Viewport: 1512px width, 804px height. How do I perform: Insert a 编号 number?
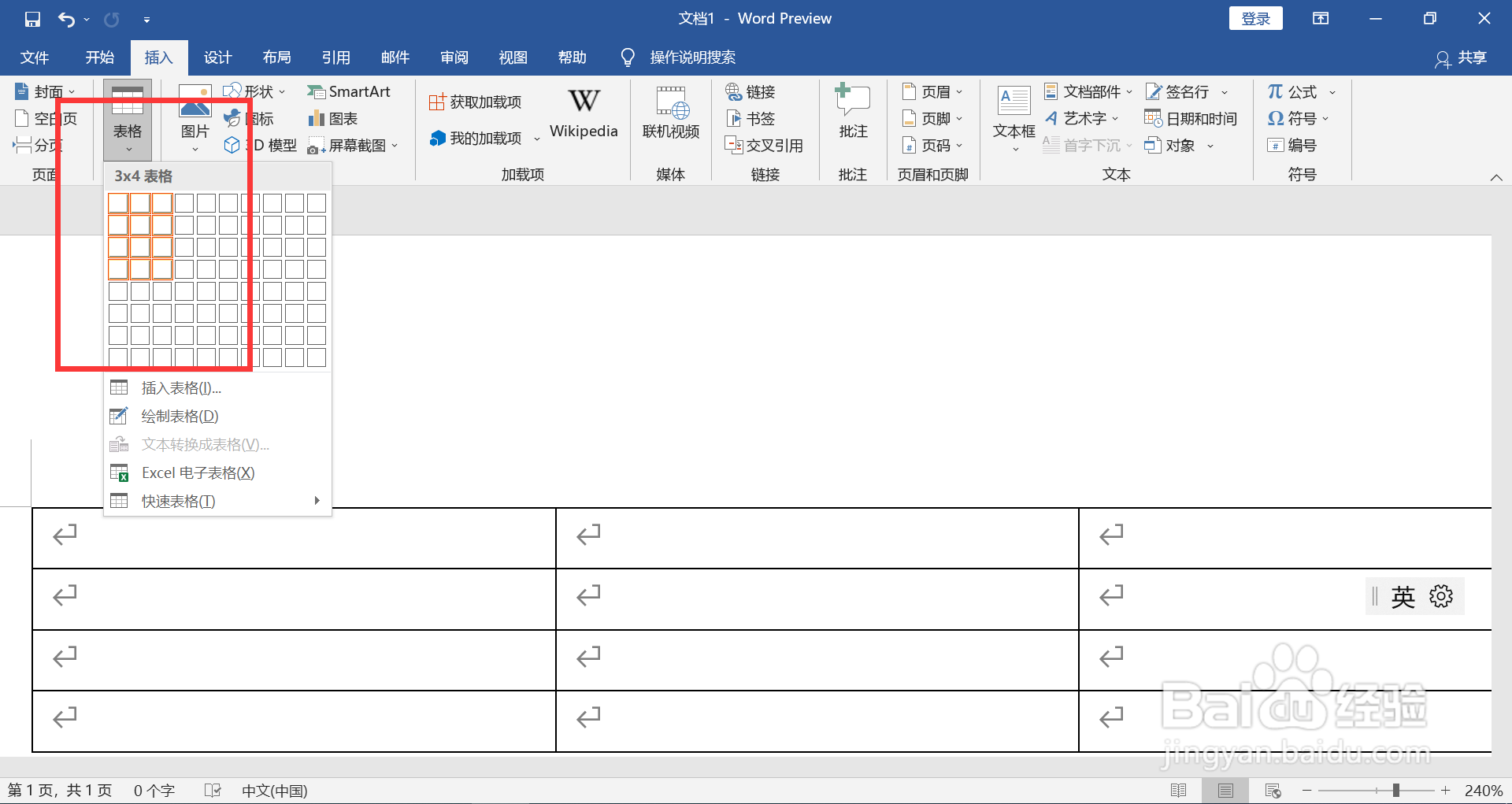pos(1291,146)
